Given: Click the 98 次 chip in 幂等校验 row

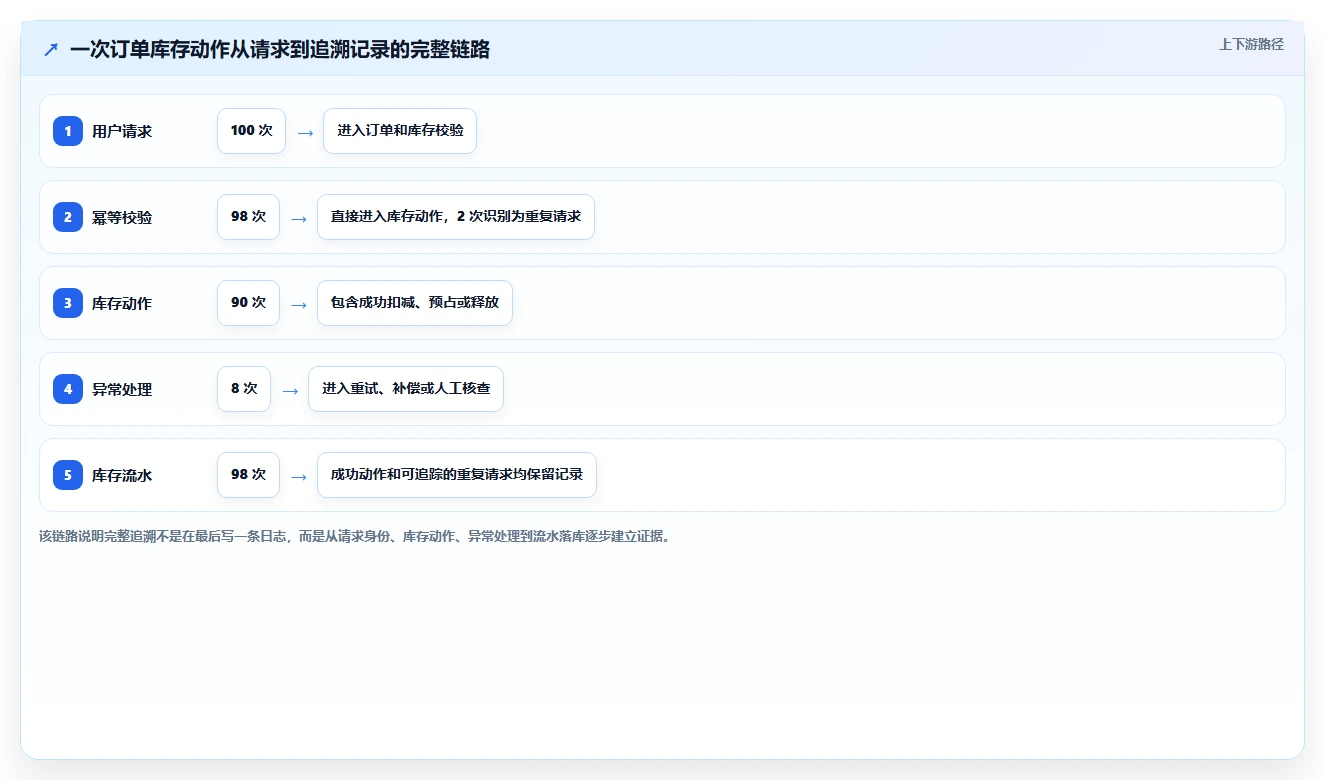Looking at the screenshot, I should tap(248, 217).
